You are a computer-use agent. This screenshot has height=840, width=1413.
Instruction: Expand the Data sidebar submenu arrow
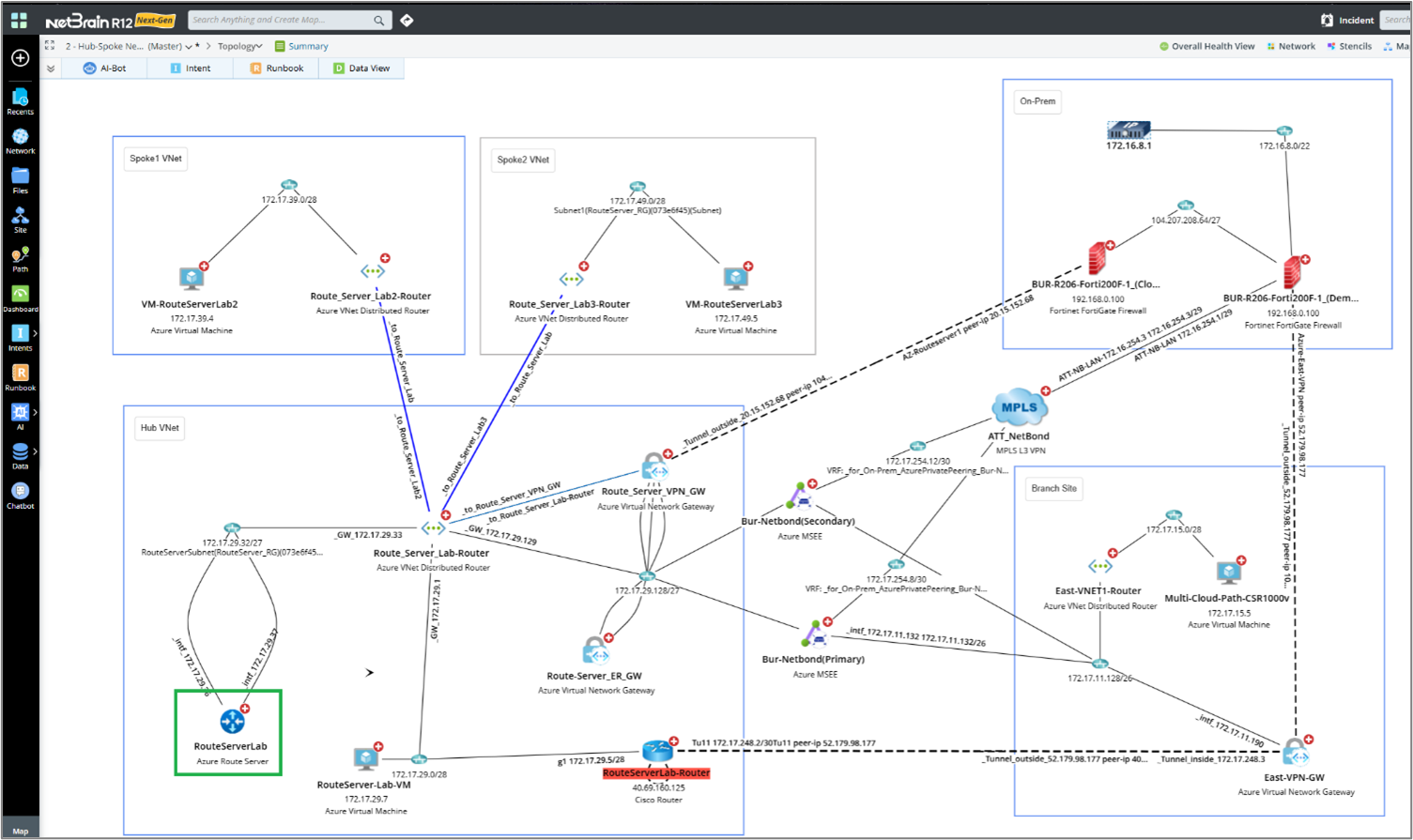[36, 451]
